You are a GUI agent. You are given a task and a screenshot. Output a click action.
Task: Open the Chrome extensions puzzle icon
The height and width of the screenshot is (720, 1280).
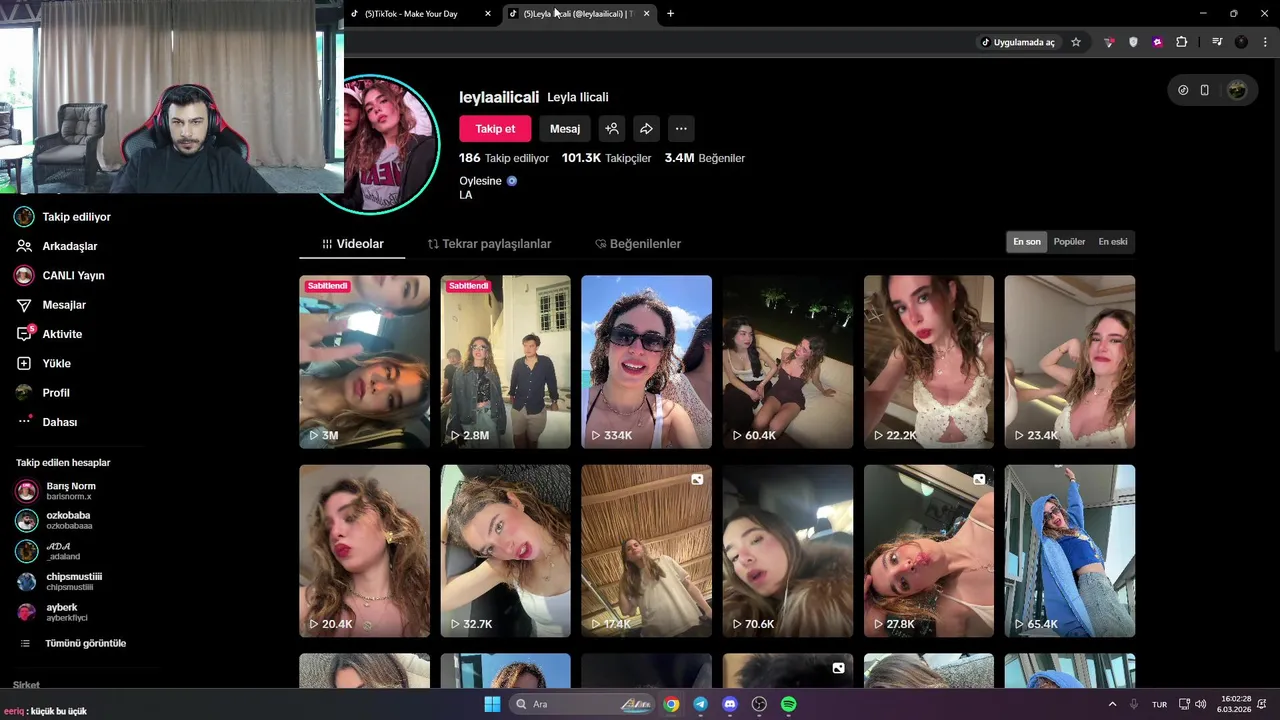(1181, 42)
